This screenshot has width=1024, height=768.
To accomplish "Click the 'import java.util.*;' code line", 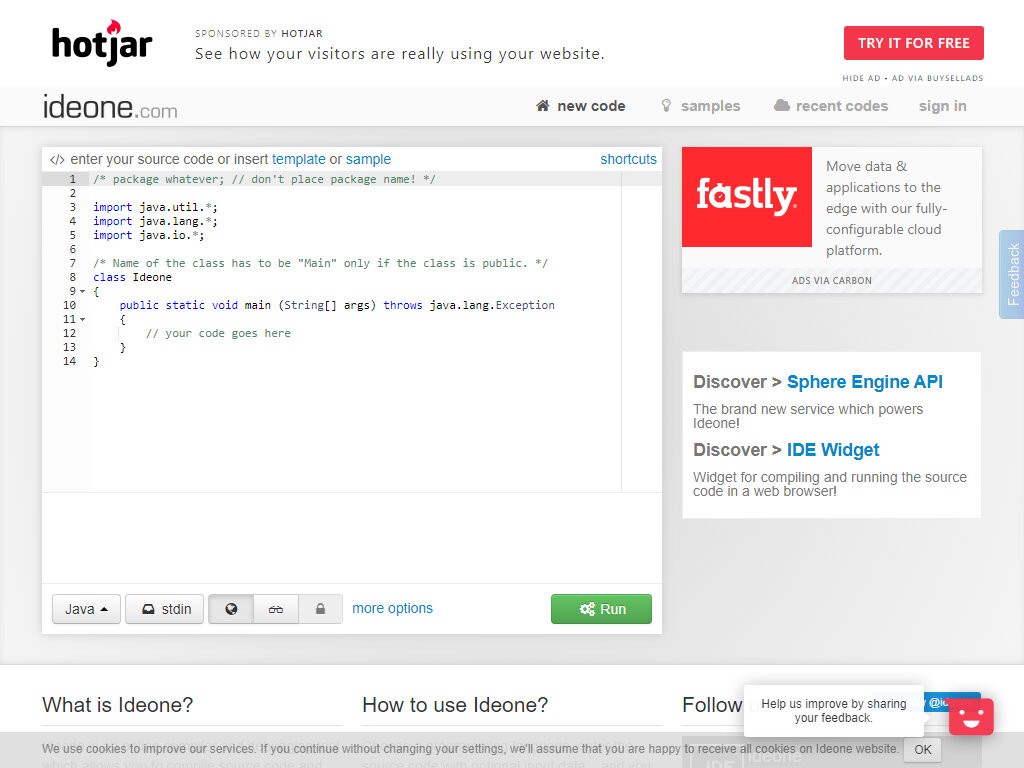I will click(155, 207).
